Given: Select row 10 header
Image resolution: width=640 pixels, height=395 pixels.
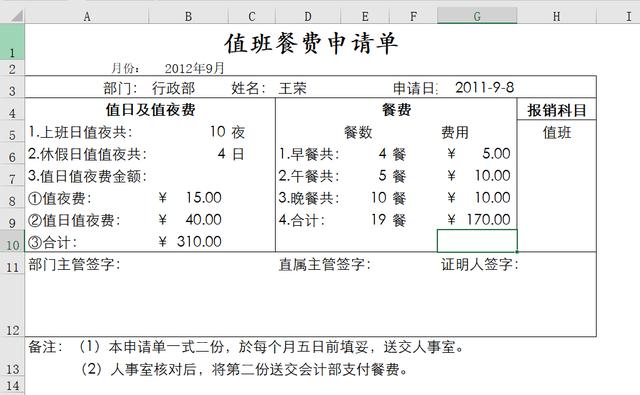Looking at the screenshot, I should pos(12,241).
